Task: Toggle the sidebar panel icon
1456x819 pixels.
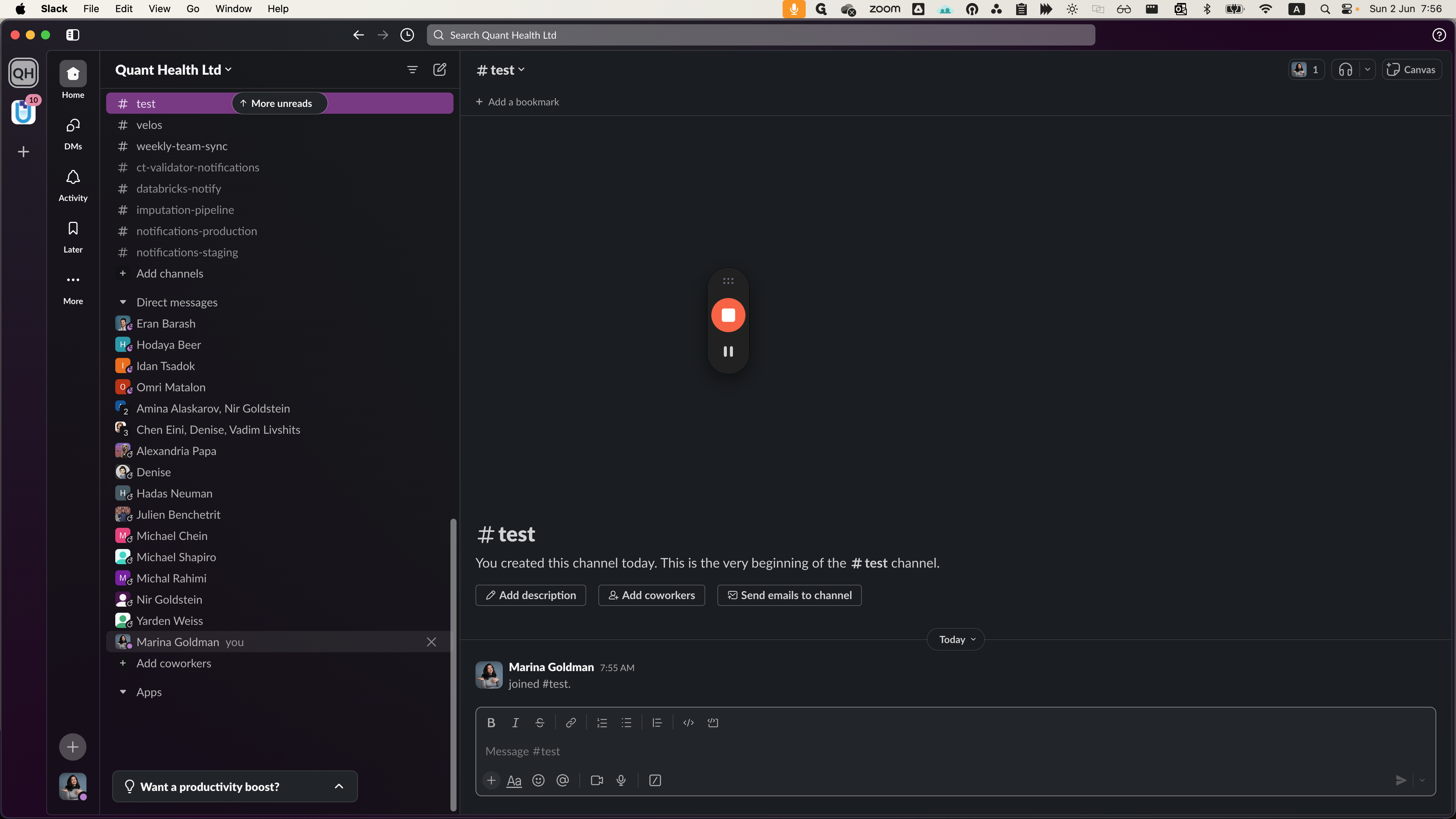Action: [x=72, y=35]
